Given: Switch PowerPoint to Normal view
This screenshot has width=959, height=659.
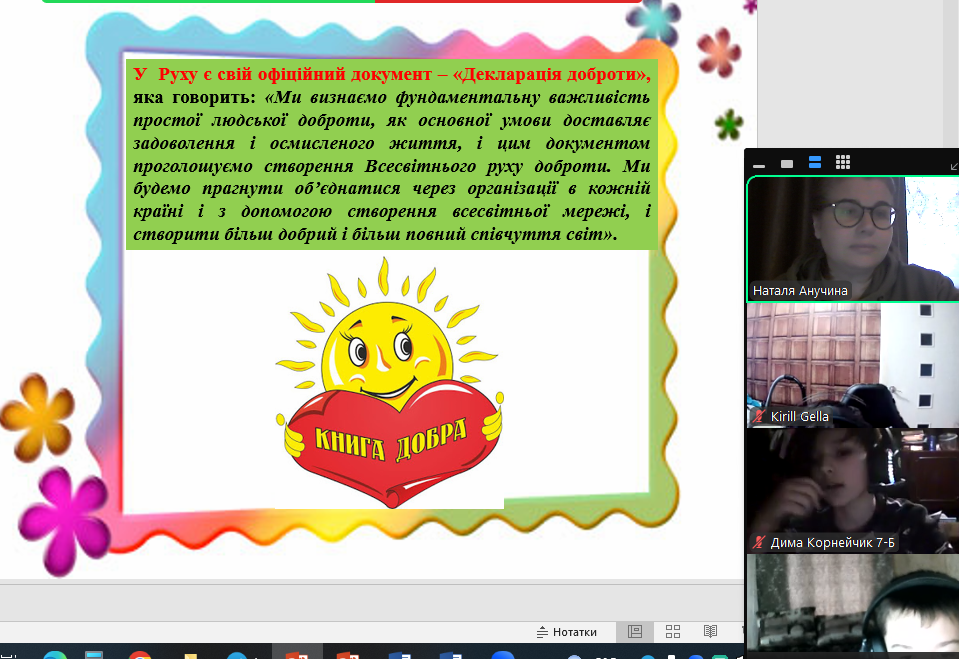Looking at the screenshot, I should pyautogui.click(x=635, y=631).
